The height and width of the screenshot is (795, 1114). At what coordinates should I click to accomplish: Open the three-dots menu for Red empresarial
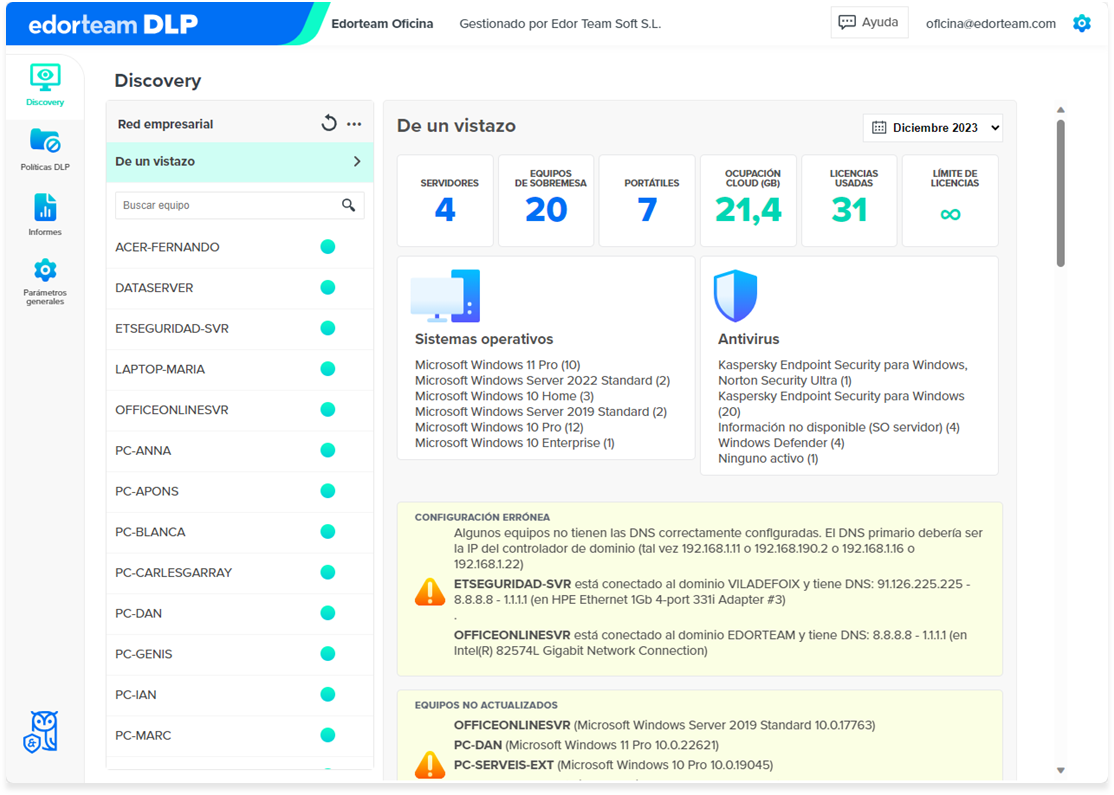click(x=354, y=124)
